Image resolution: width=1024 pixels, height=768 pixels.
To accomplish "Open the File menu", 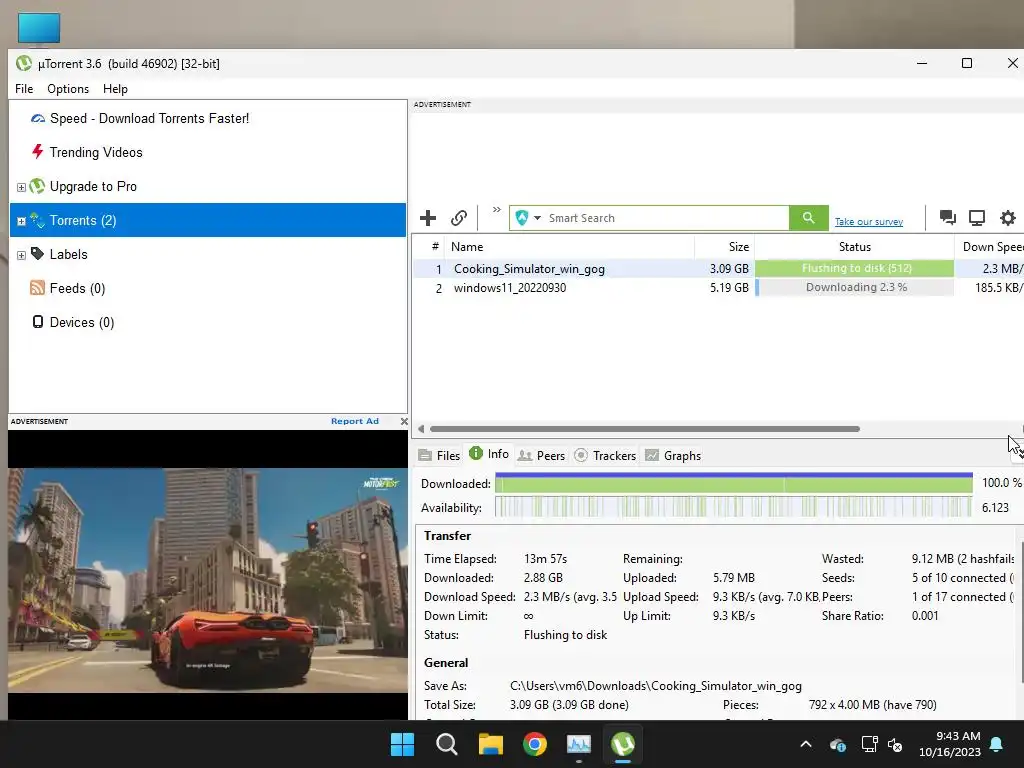I will point(24,89).
